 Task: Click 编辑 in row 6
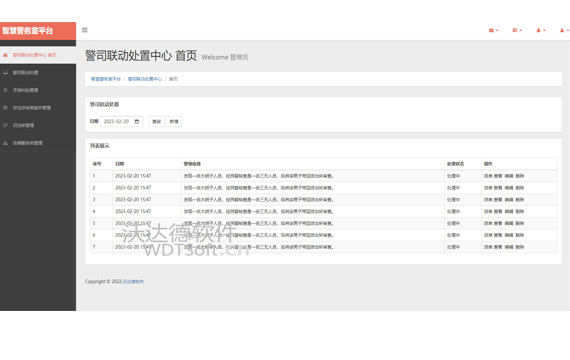pyautogui.click(x=509, y=235)
